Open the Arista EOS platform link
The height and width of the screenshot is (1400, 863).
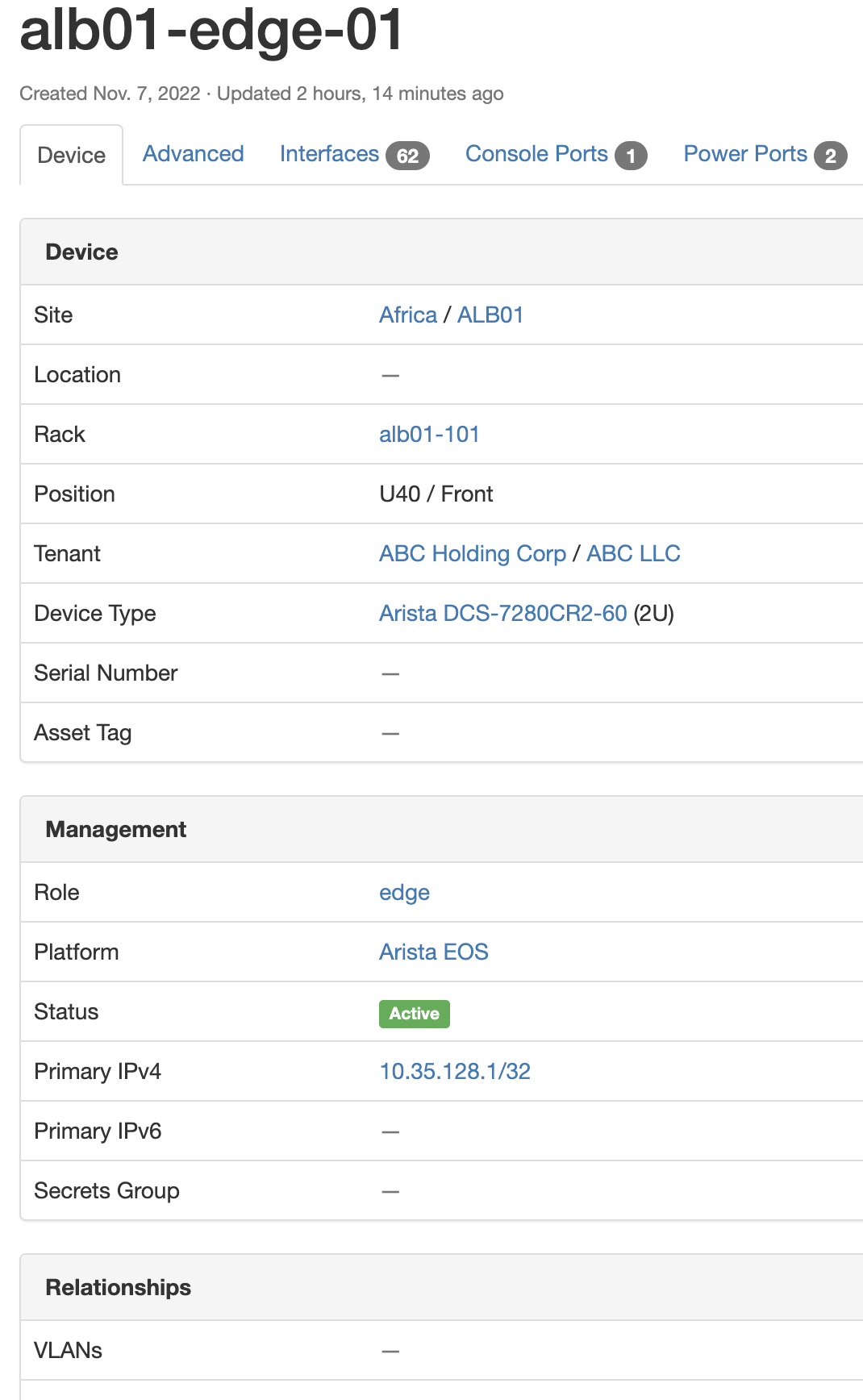click(434, 952)
